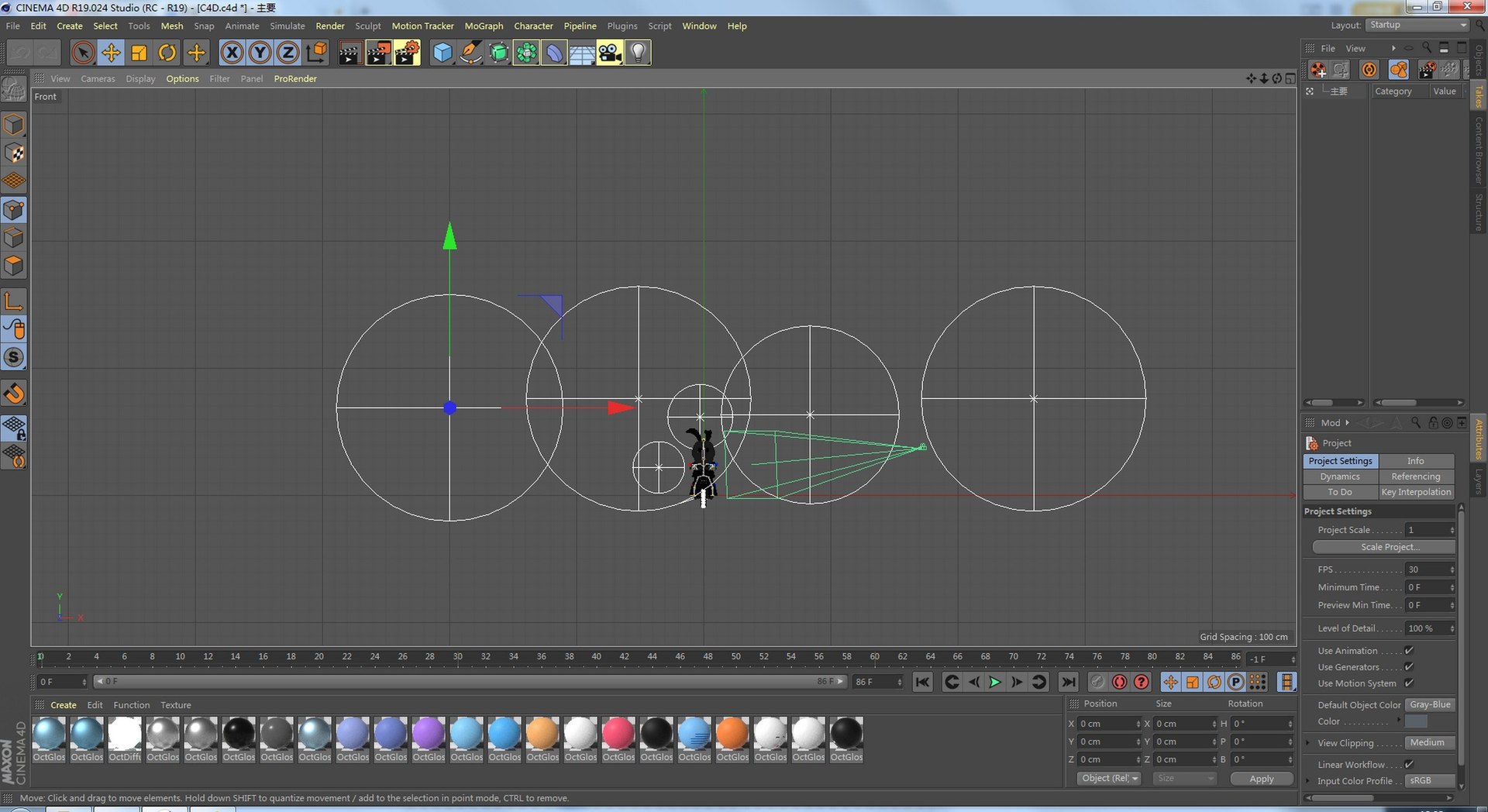Toggle Z axis lock
The width and height of the screenshot is (1488, 812).
288,53
